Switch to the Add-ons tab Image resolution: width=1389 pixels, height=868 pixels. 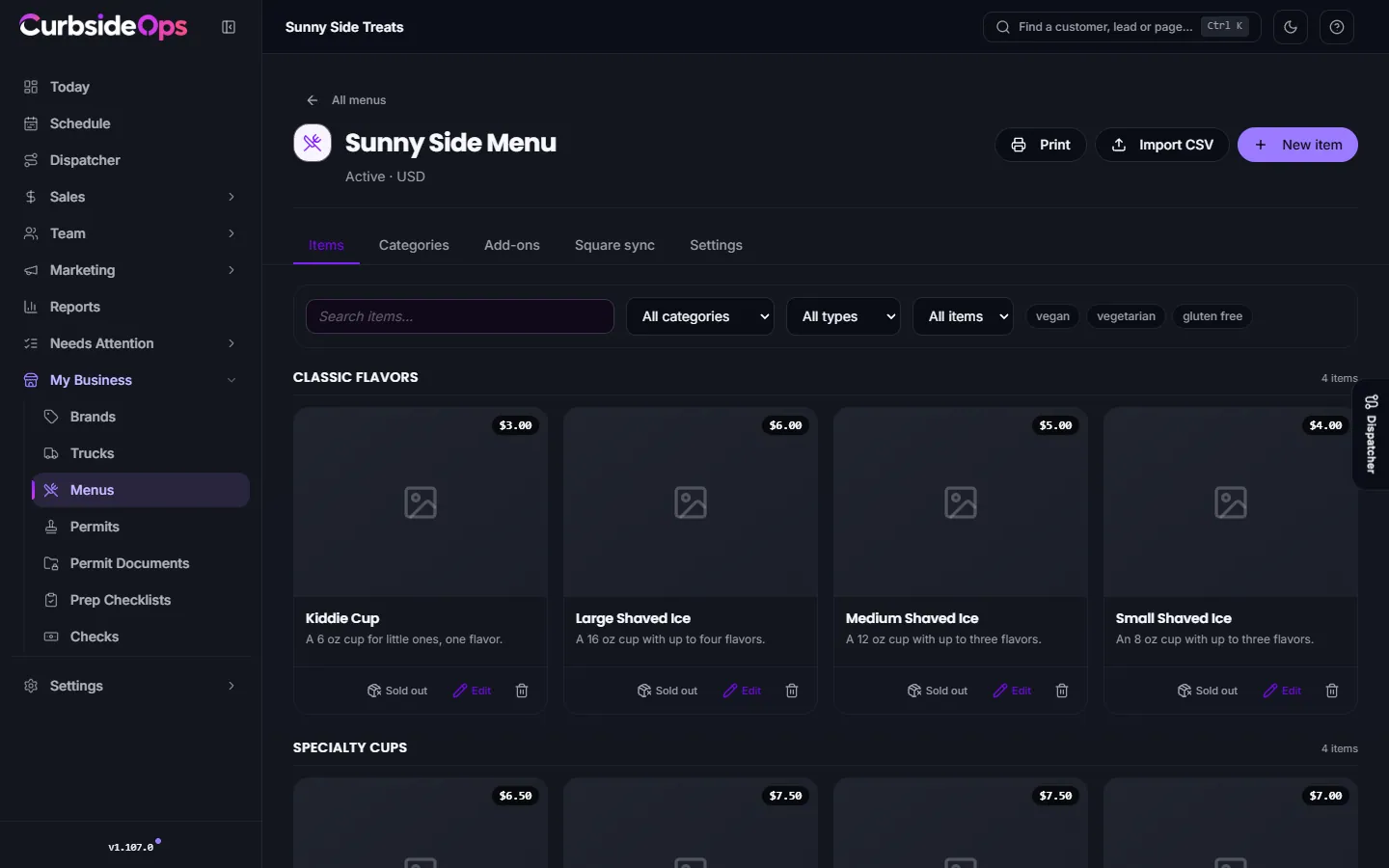click(x=512, y=245)
